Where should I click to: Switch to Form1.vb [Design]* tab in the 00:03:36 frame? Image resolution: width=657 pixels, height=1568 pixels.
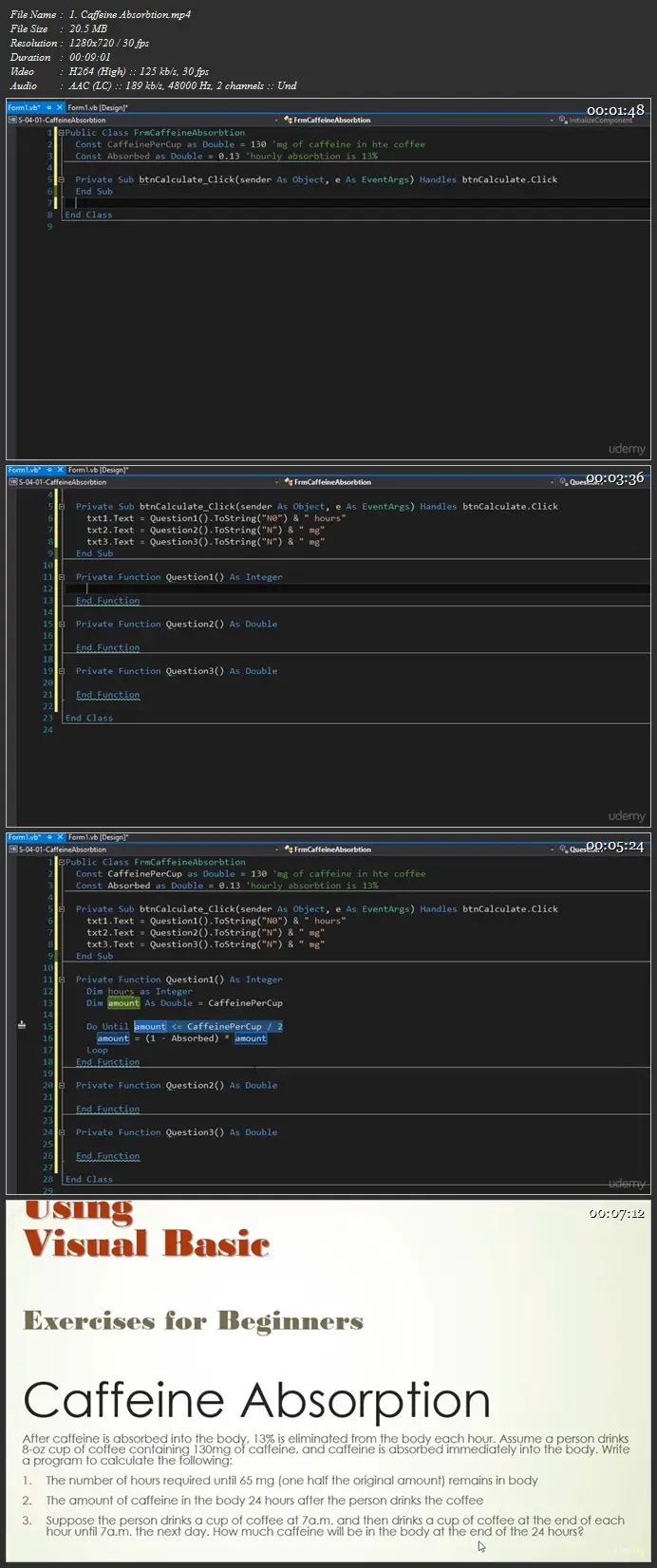[98, 469]
